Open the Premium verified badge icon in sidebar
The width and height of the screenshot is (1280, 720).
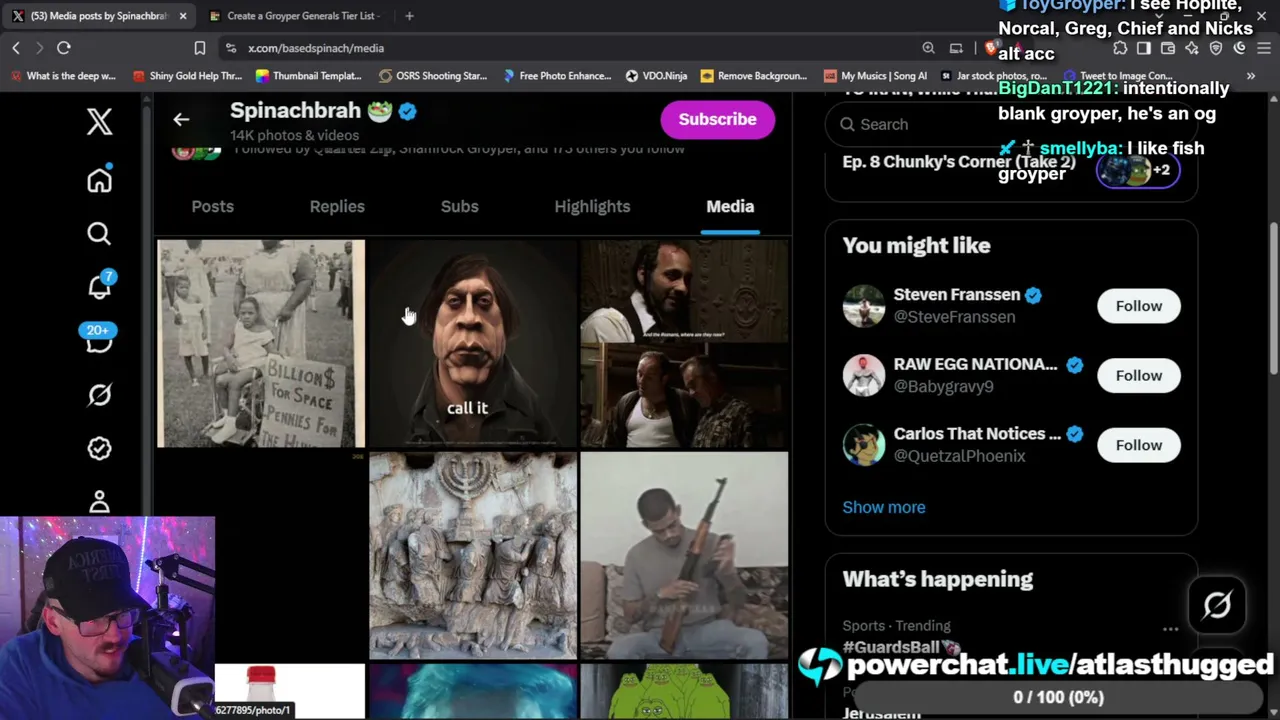pos(99,448)
